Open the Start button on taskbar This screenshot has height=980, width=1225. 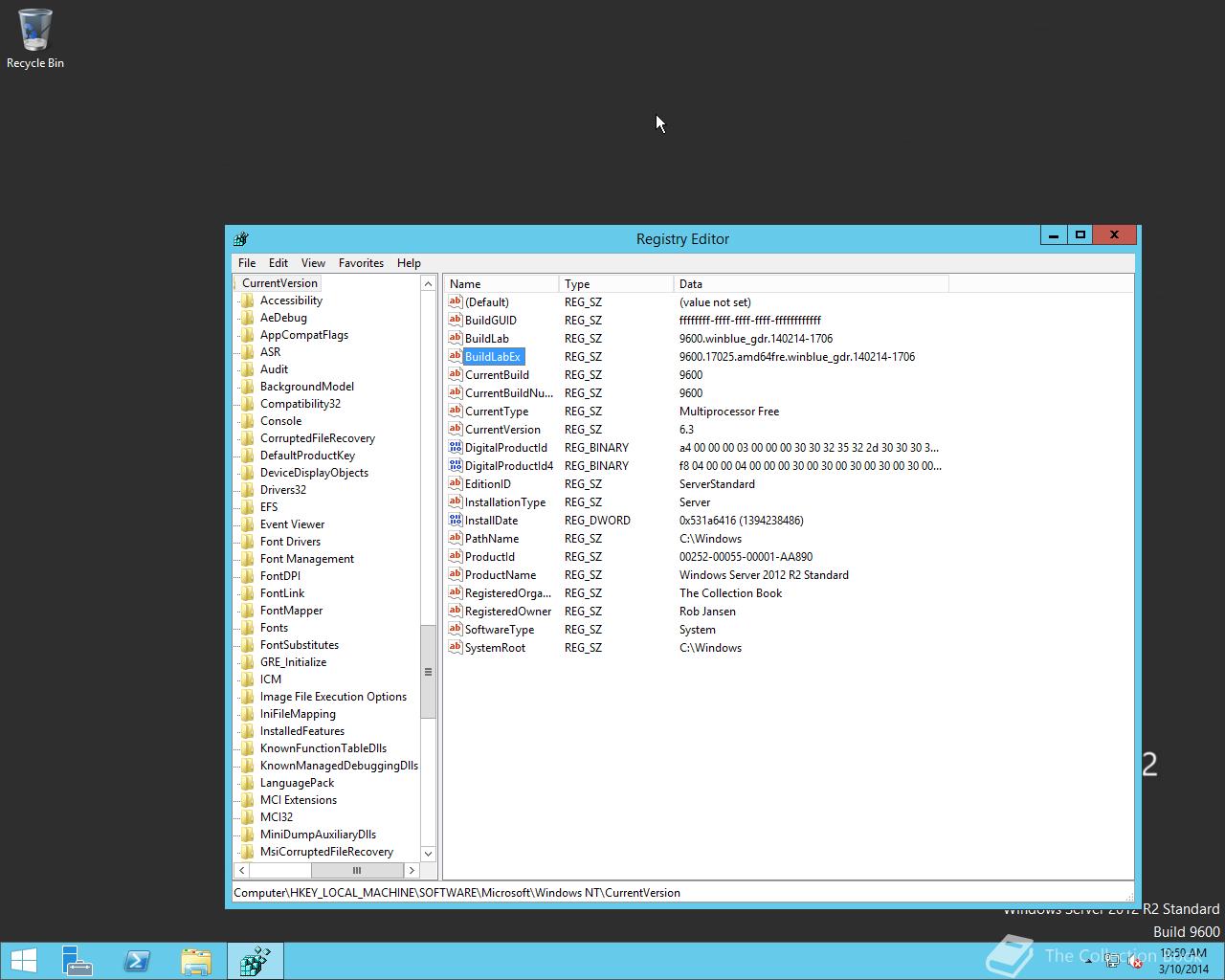pos(23,961)
